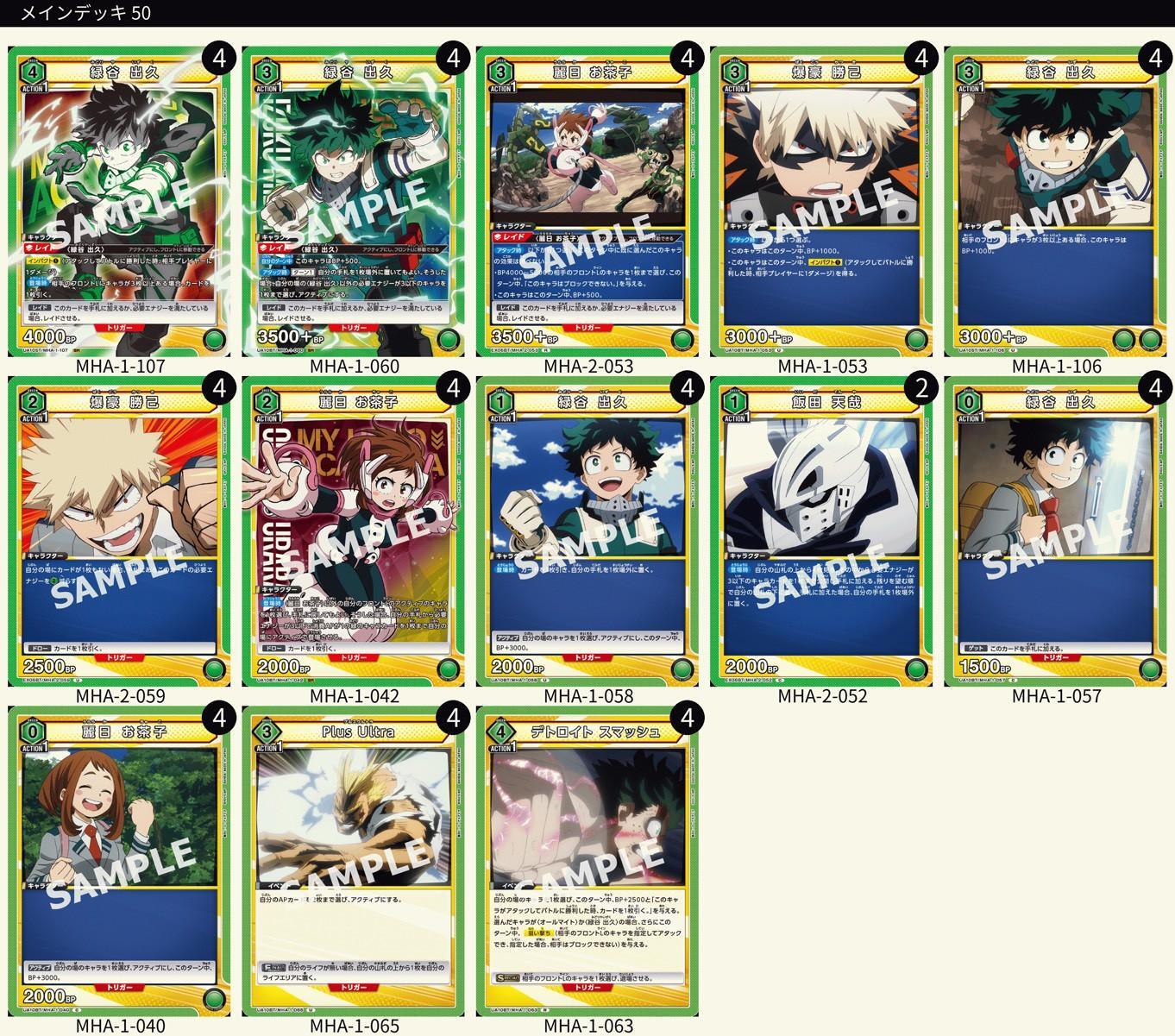This screenshot has width=1175, height=1036.
Task: Open the Detroit Smash MHA-1-063 card
Action: 587,861
